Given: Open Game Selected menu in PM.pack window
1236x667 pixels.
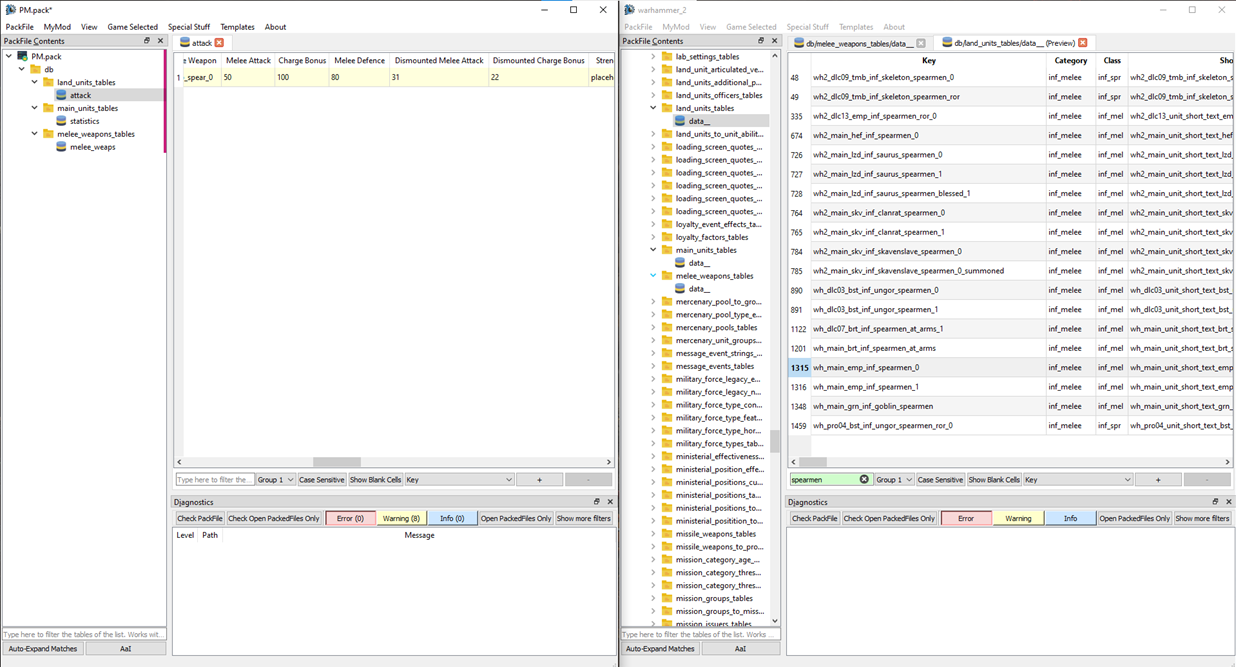Looking at the screenshot, I should point(133,27).
